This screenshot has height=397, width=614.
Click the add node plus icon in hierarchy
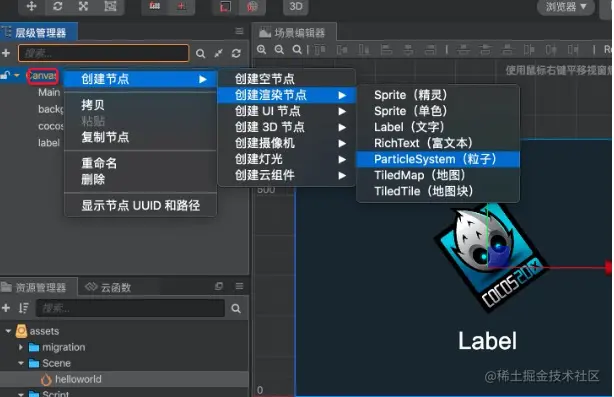click(x=6, y=53)
